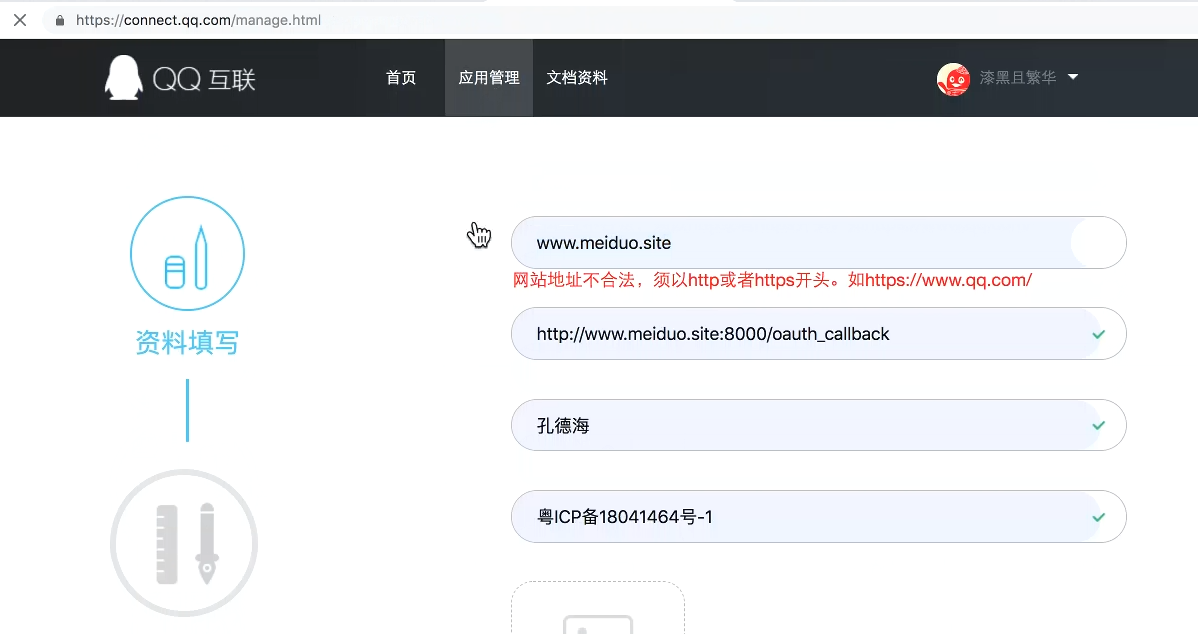Click the QQ penguin logo

(x=122, y=77)
